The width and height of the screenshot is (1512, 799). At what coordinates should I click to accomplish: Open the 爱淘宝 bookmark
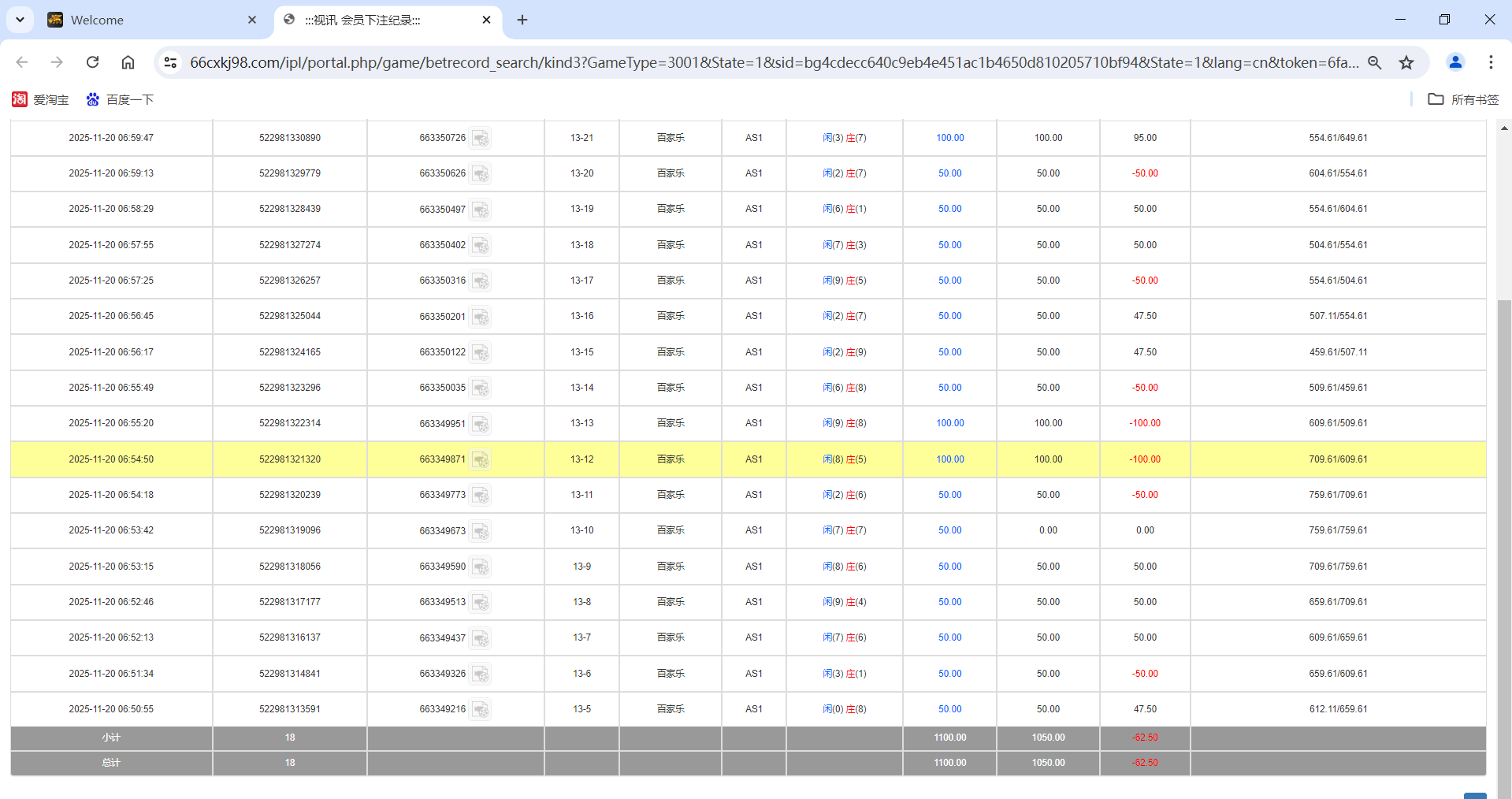40,99
